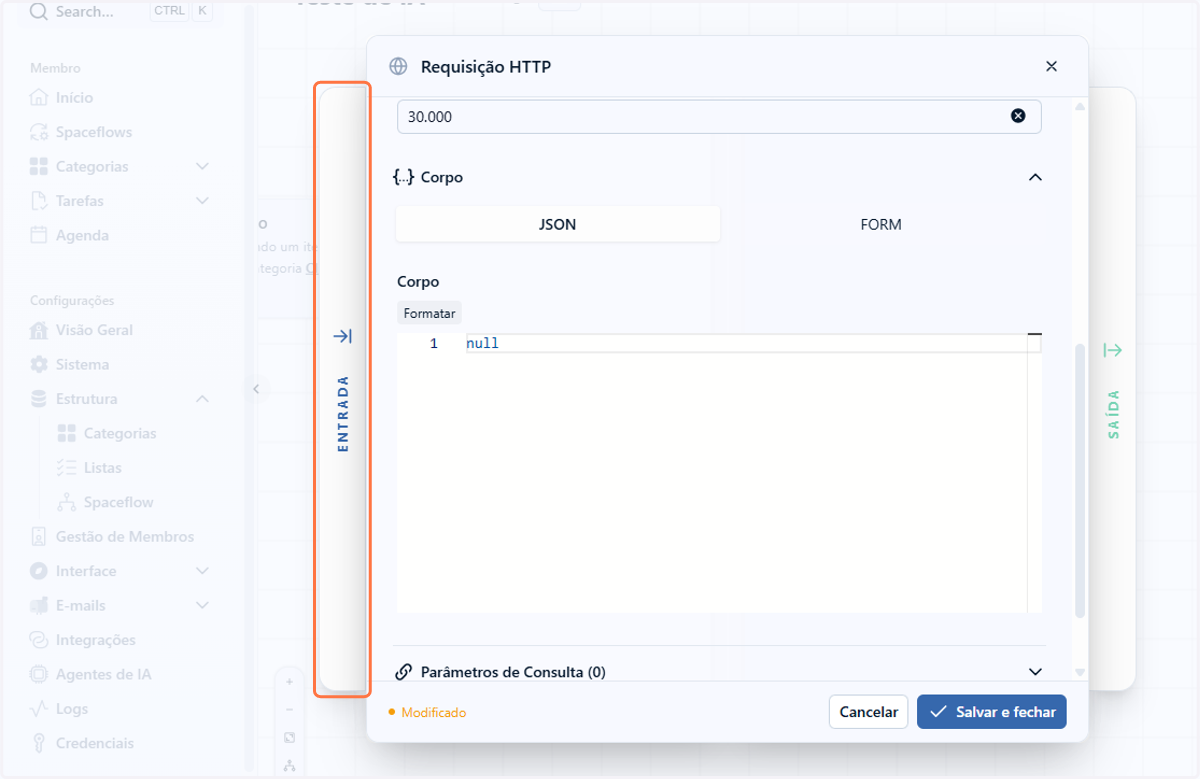Close the Requisição HTTP dialog
The height and width of the screenshot is (779, 1200).
1051,66
